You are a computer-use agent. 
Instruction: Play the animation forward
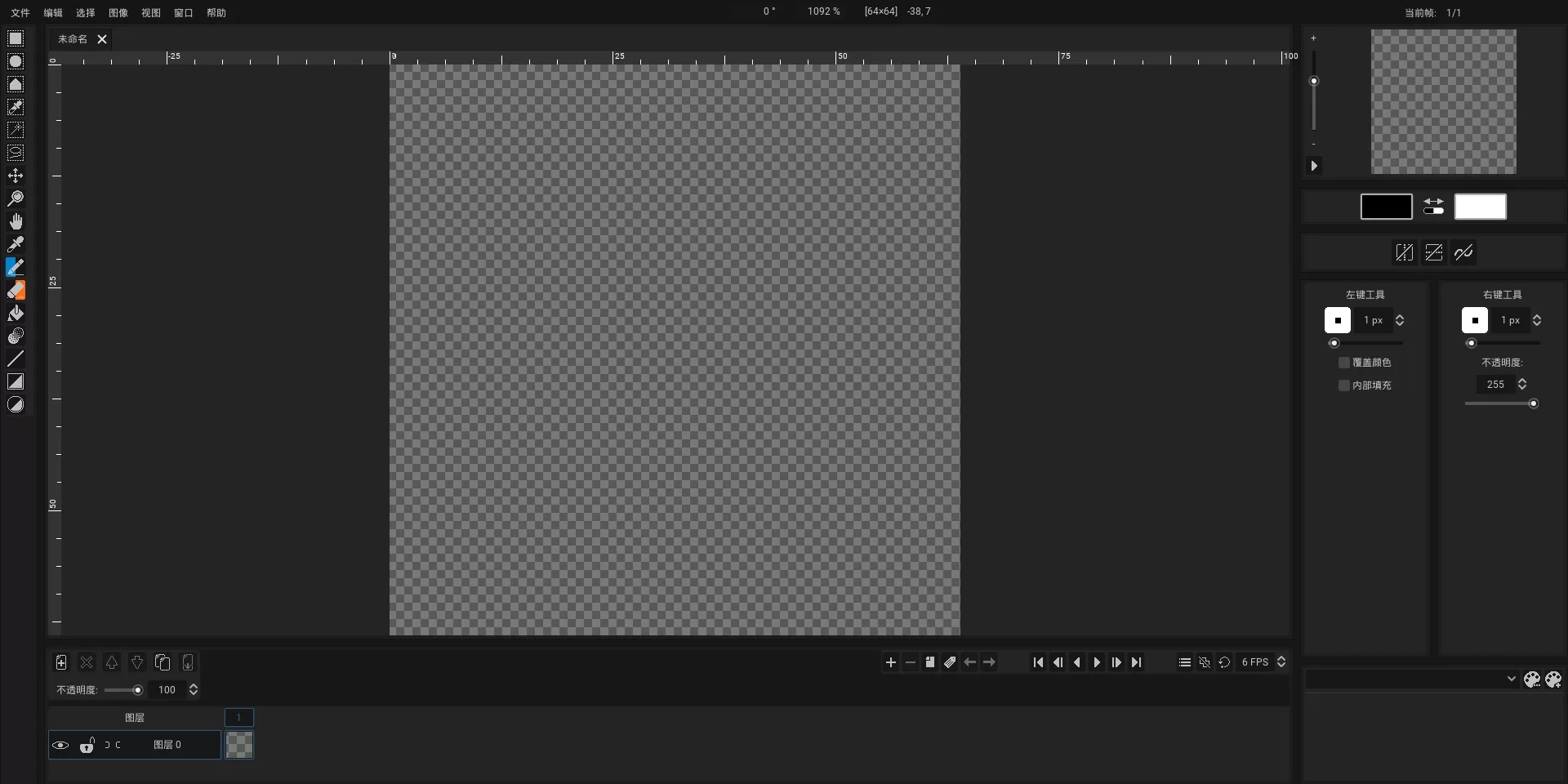1098,662
